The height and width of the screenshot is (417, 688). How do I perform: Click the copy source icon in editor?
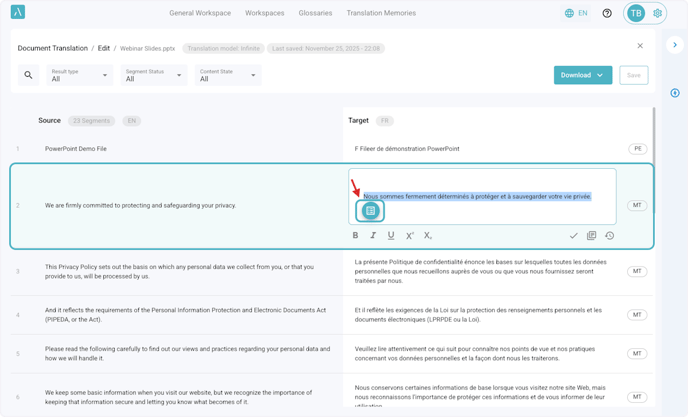pos(591,236)
